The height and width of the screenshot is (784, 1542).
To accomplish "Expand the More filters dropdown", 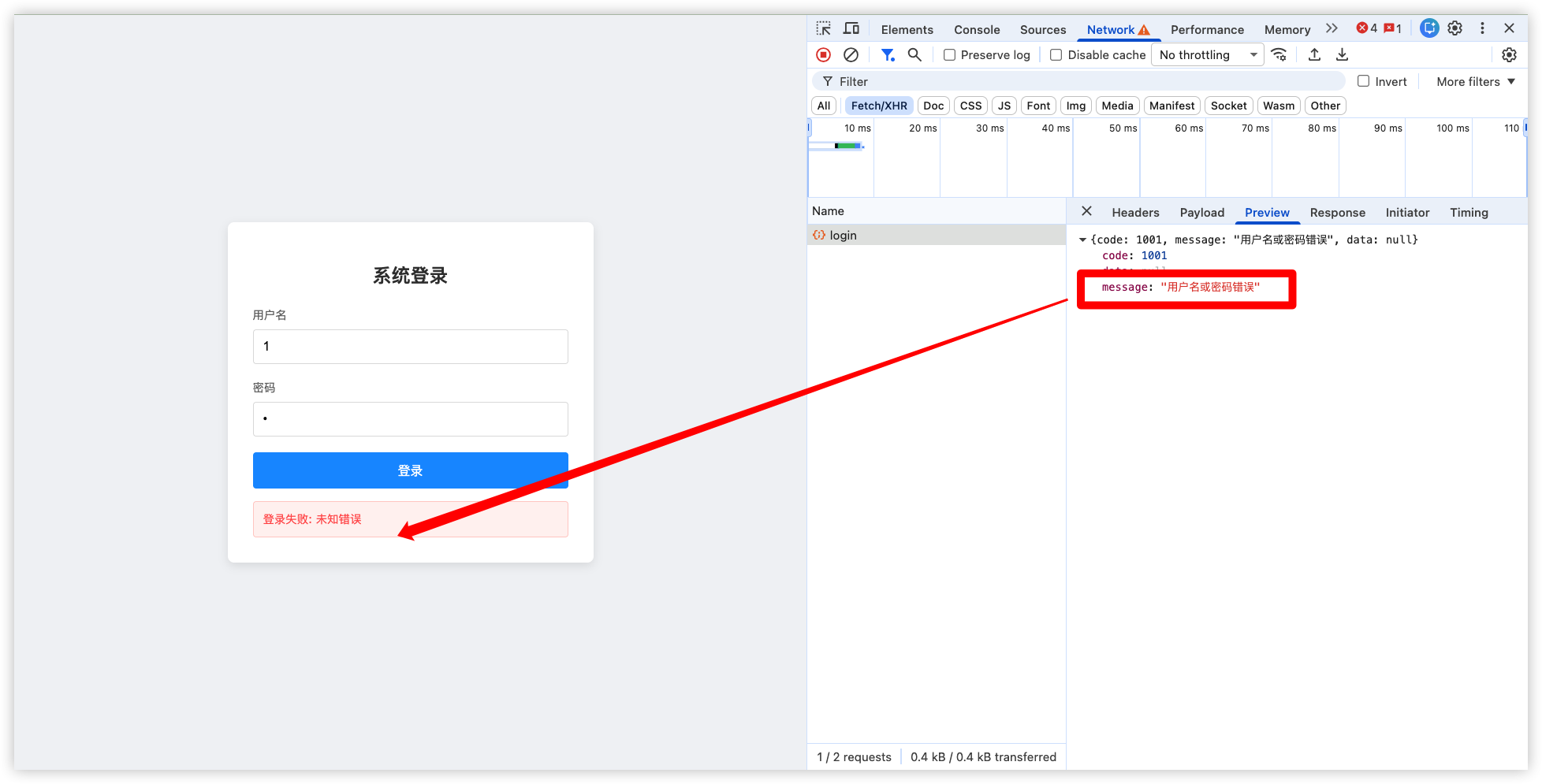I will coord(1476,82).
